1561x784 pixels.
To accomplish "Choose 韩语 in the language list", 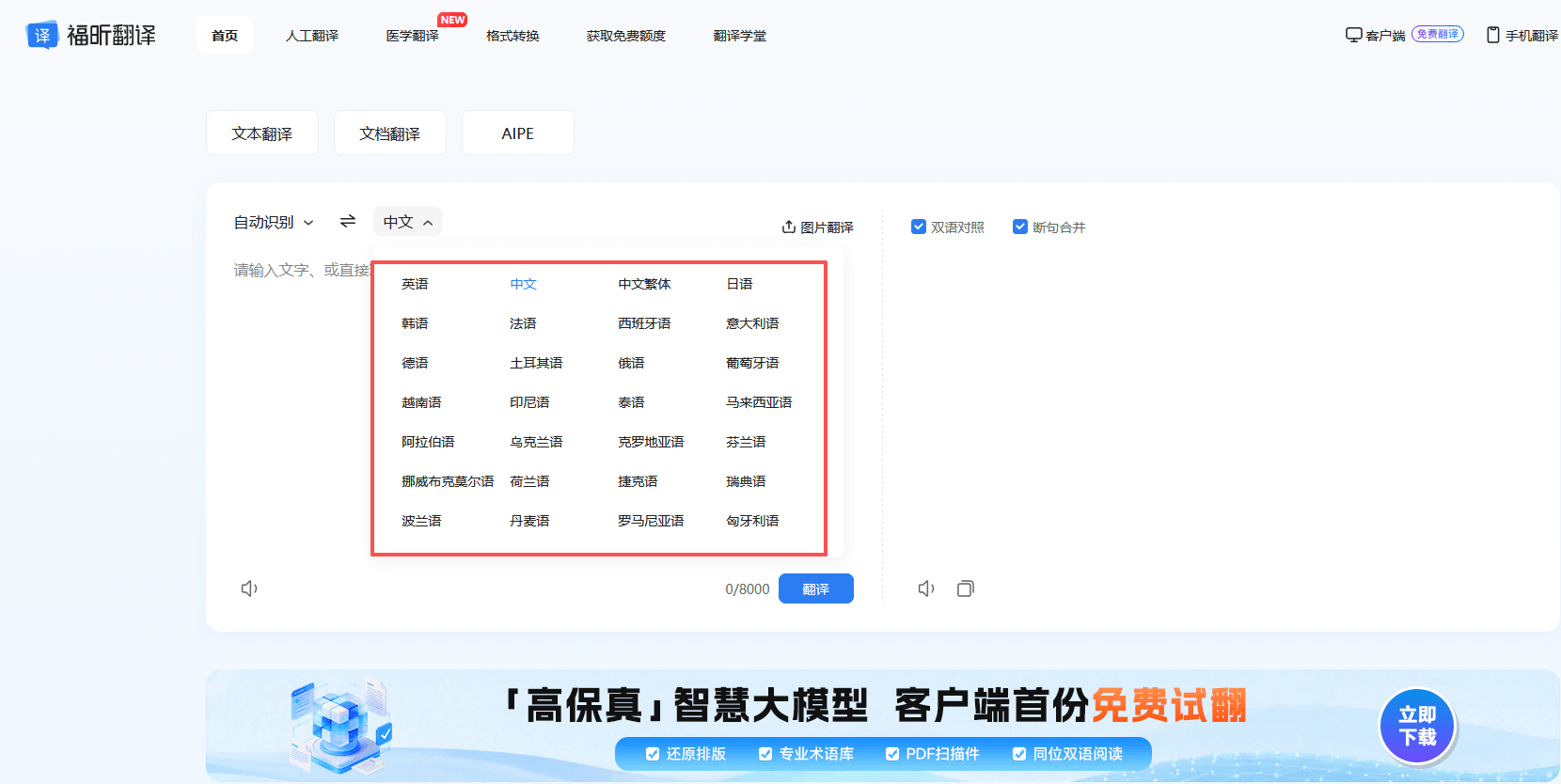I will tap(415, 323).
